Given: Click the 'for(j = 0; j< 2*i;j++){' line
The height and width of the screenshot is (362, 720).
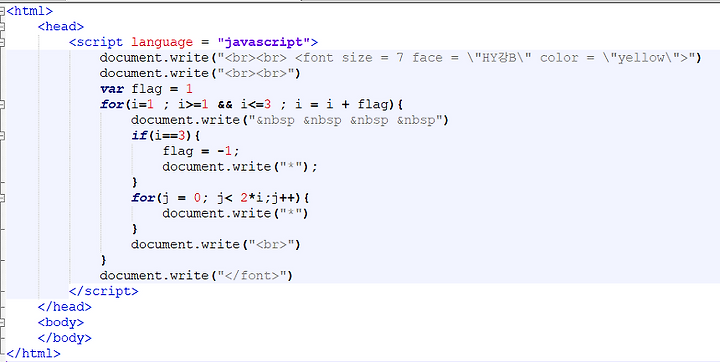Looking at the screenshot, I should [220, 198].
